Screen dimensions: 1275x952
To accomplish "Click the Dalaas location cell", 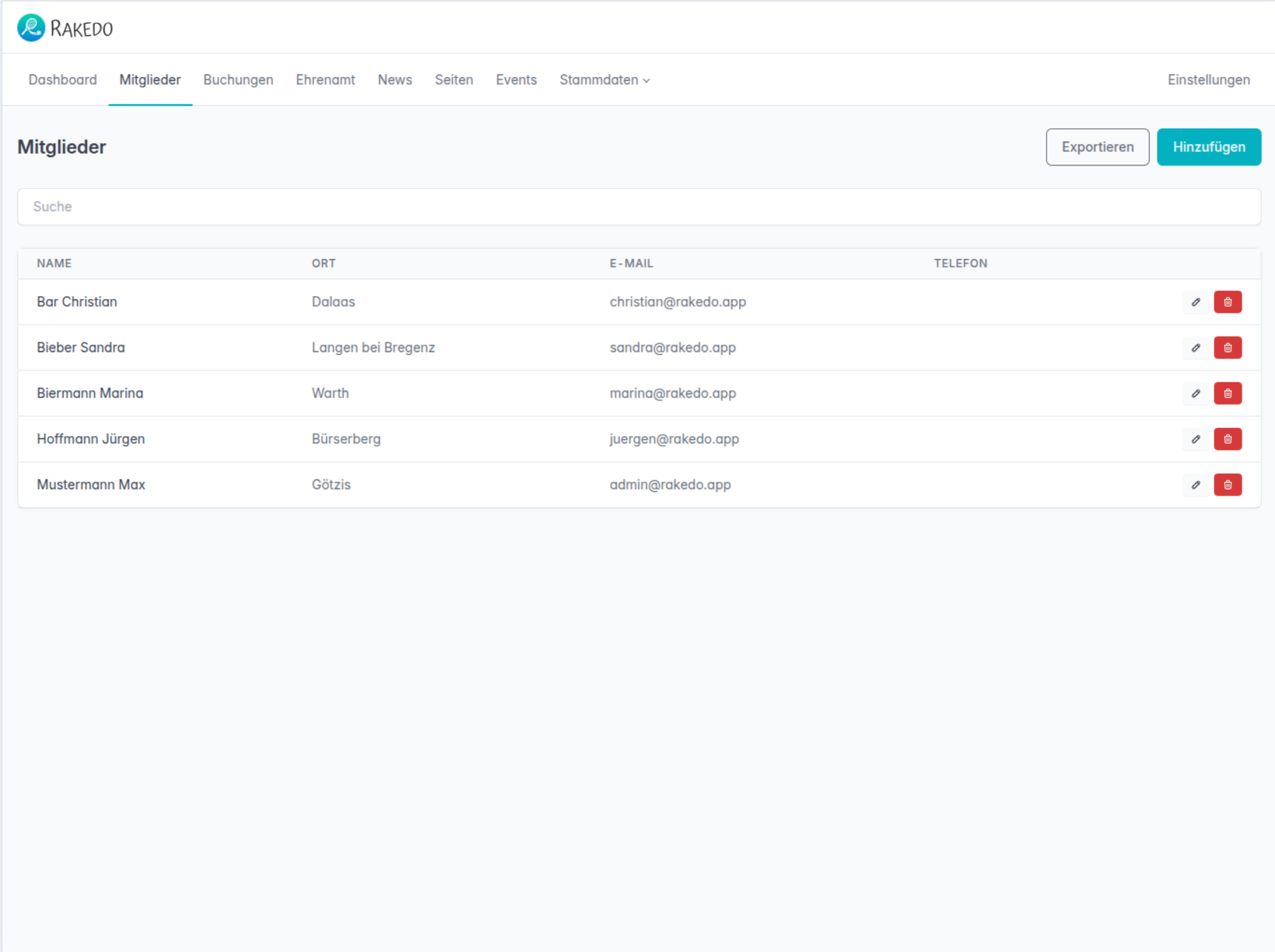I will (333, 302).
